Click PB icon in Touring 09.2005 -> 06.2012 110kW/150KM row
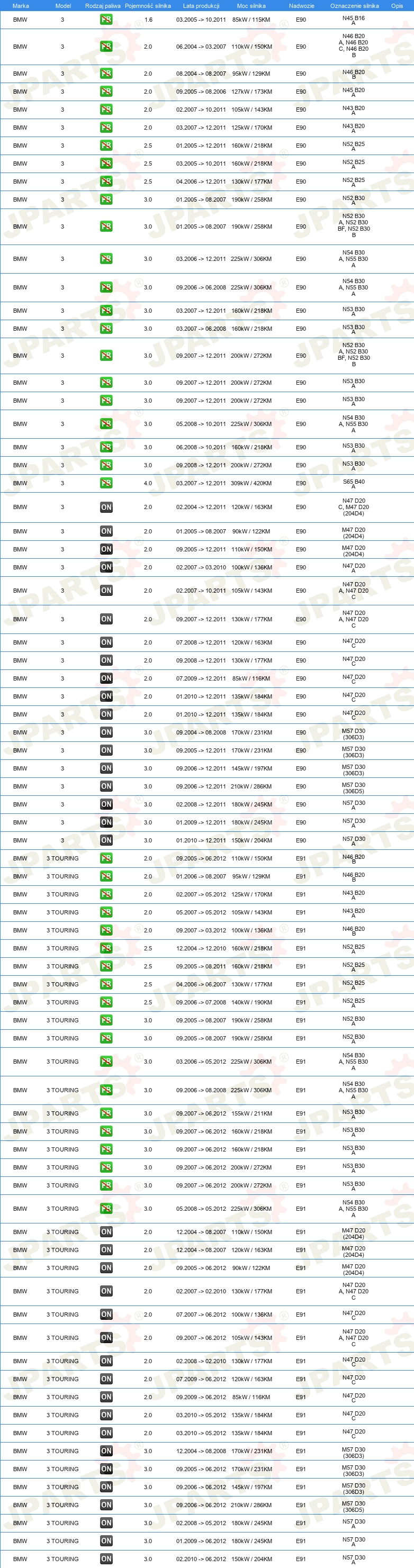414x1568 pixels. [106, 858]
